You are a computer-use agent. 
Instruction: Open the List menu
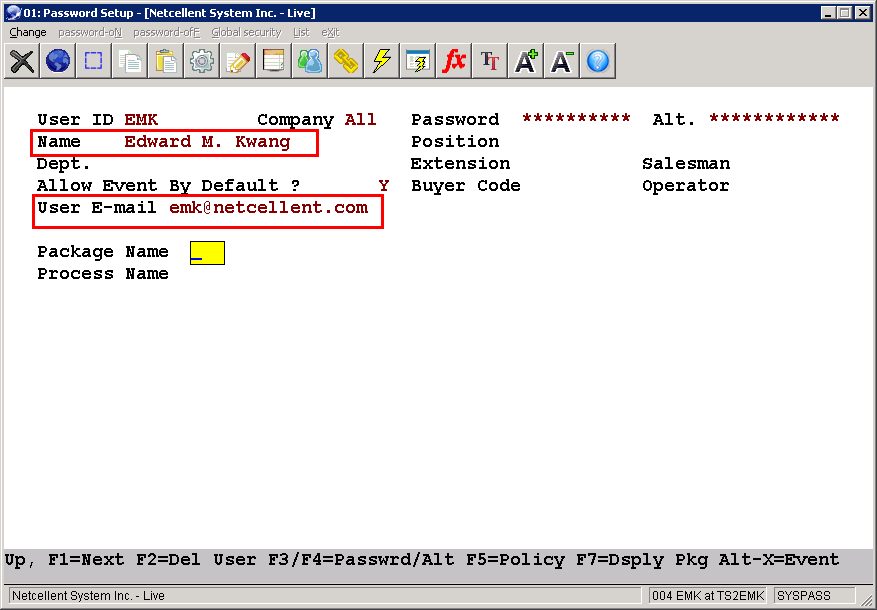click(301, 32)
